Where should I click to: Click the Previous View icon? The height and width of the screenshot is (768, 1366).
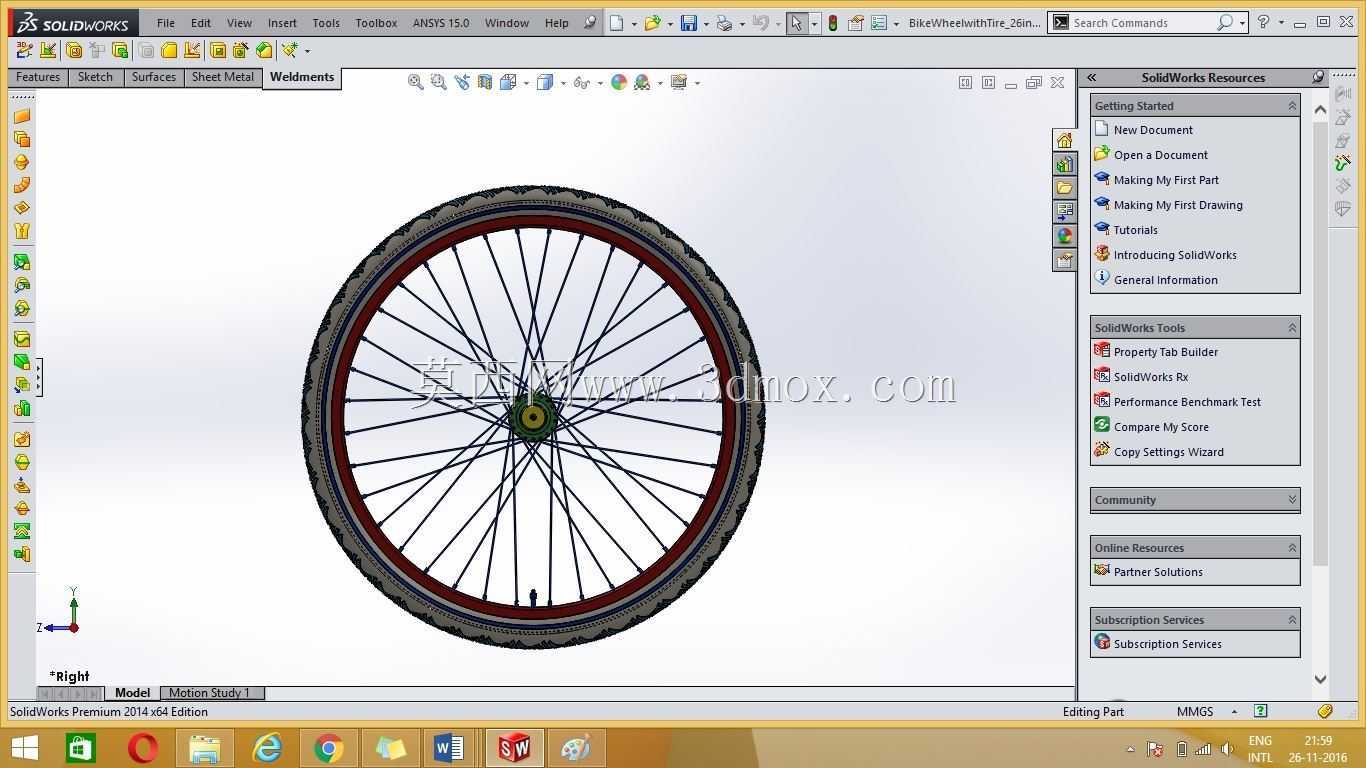pyautogui.click(x=461, y=82)
